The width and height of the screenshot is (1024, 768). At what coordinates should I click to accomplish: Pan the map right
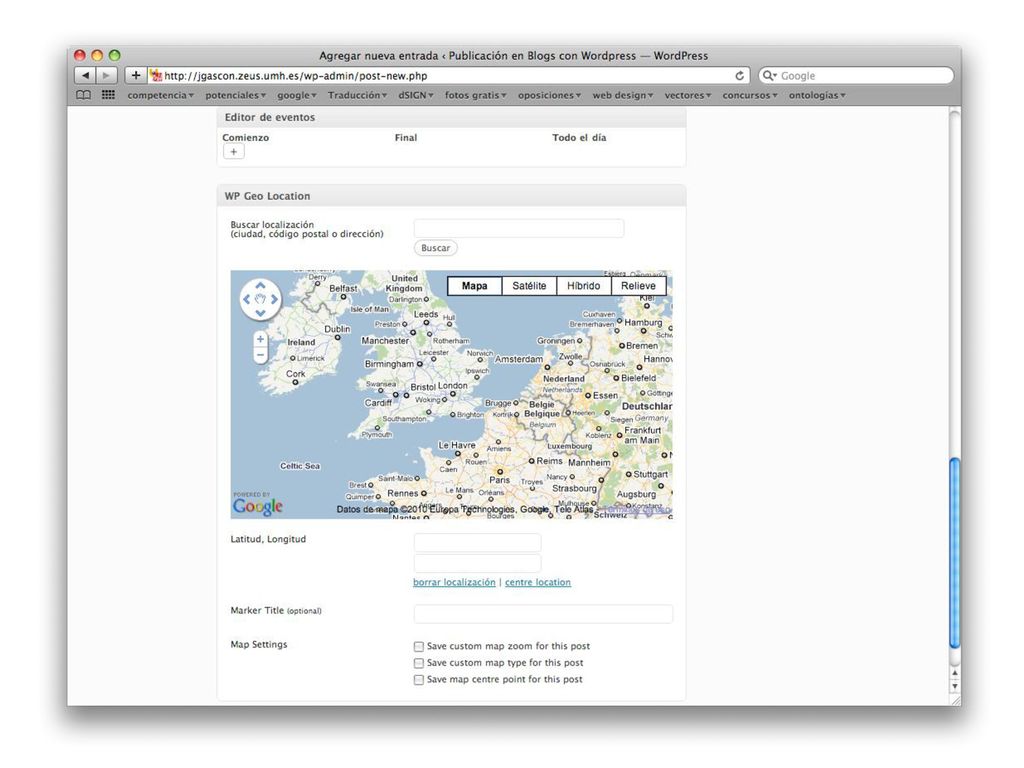click(274, 299)
